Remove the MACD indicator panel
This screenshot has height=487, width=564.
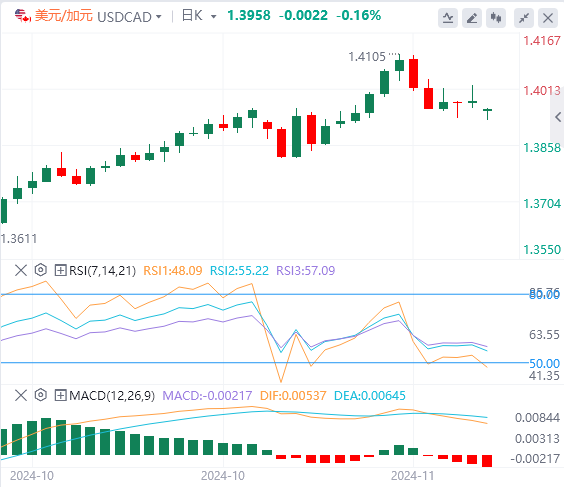click(21, 395)
